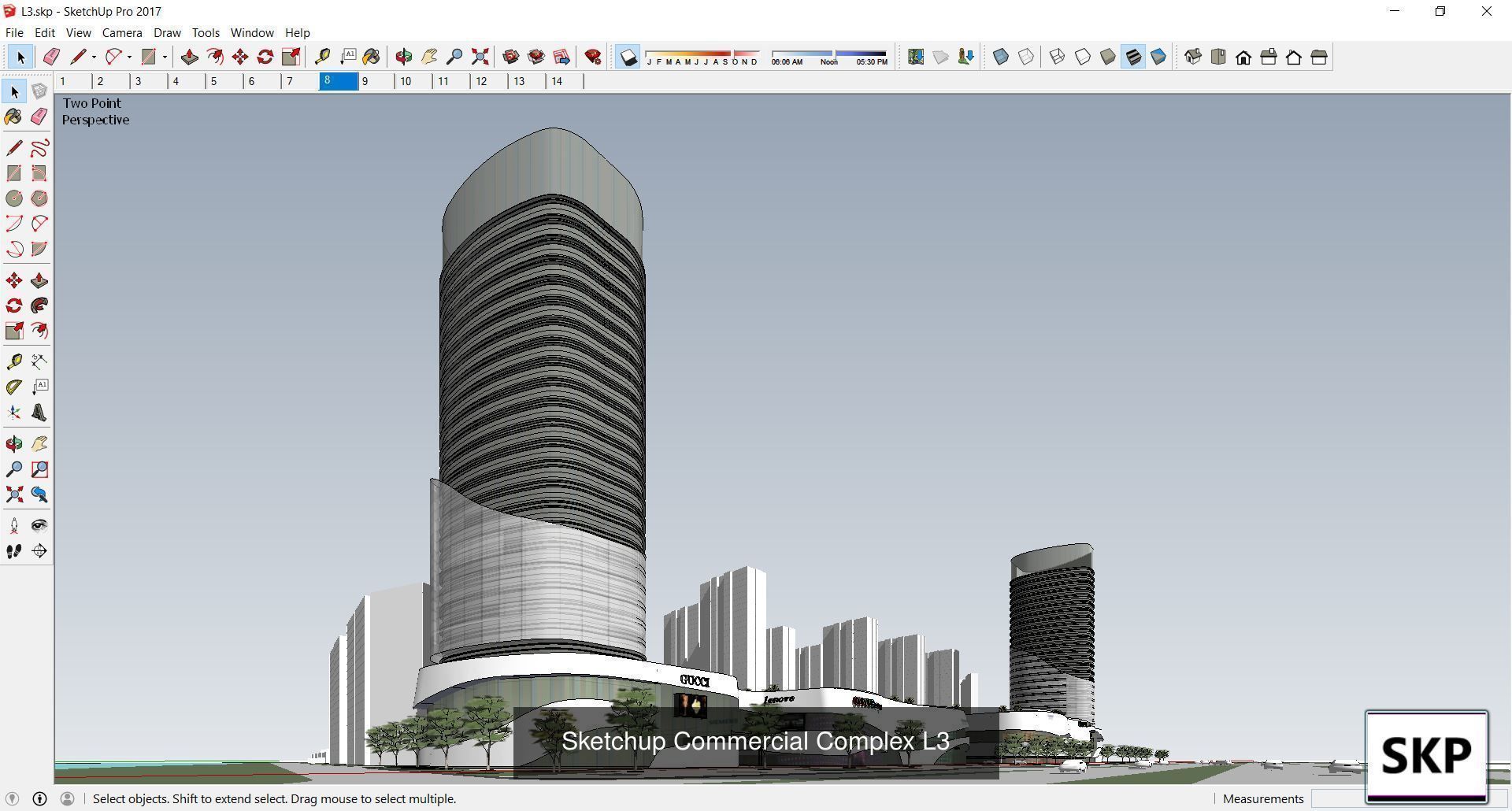Enable Monochrome face style
Viewport: 1512px width, 811px height.
[x=1158, y=57]
